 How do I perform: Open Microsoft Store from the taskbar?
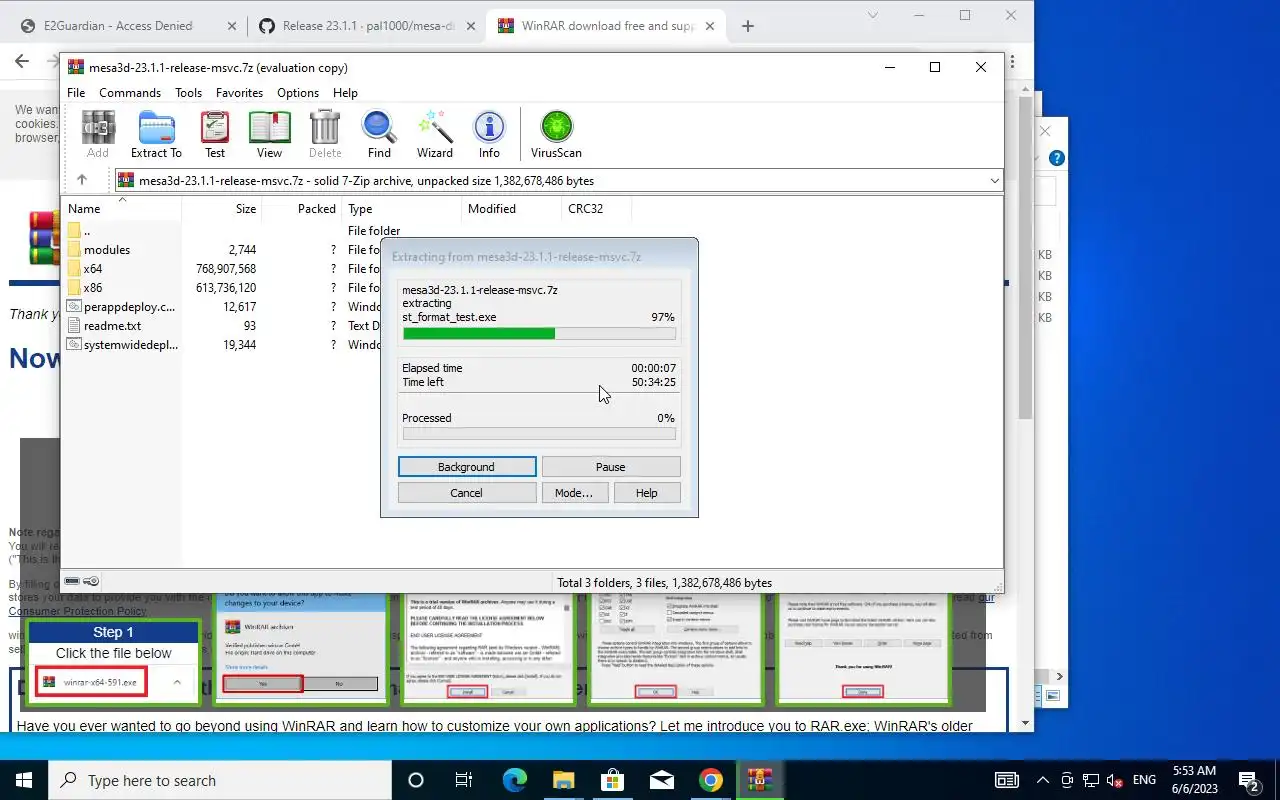coord(612,780)
